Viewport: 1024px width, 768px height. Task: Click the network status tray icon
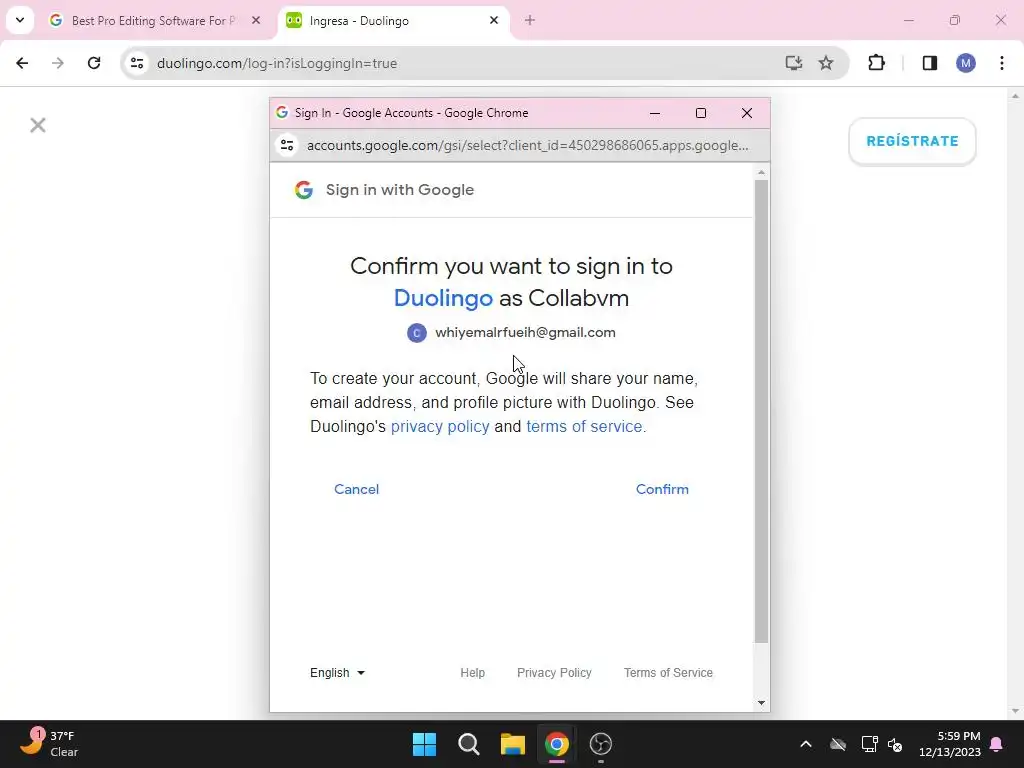click(869, 744)
